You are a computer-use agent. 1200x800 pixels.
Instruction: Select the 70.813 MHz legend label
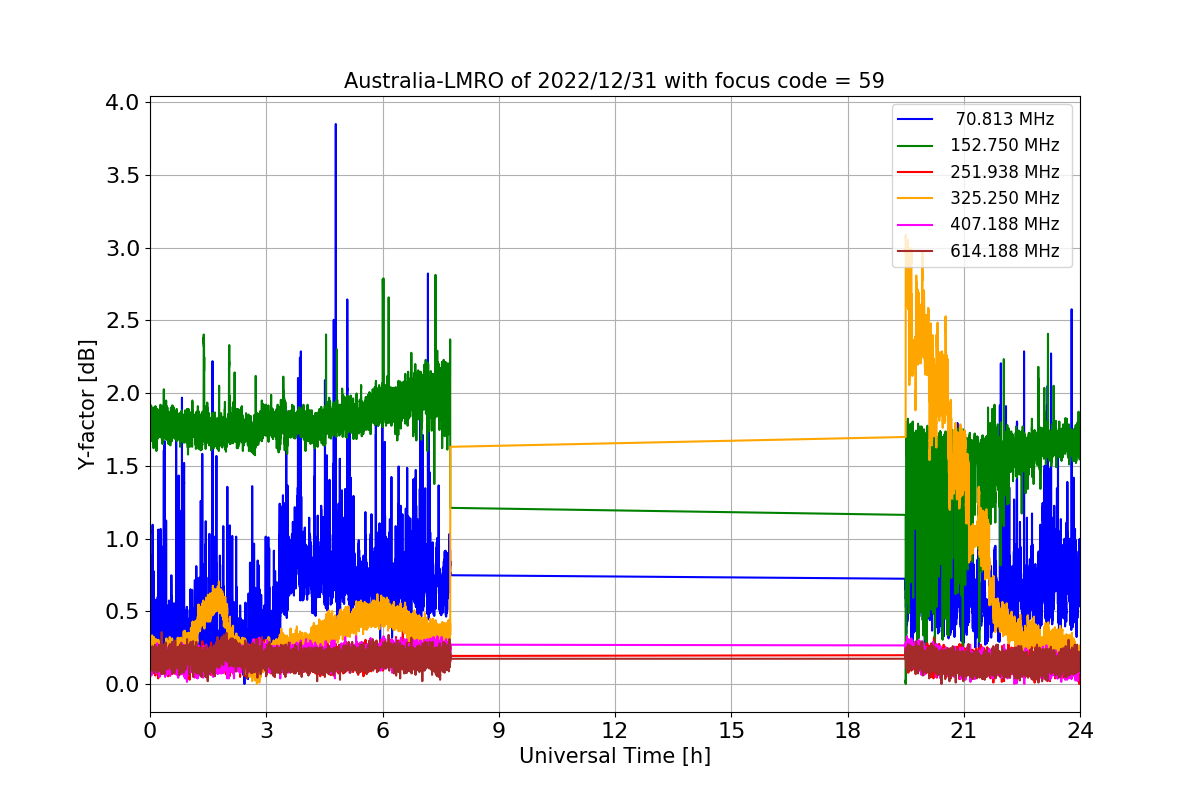1004,119
